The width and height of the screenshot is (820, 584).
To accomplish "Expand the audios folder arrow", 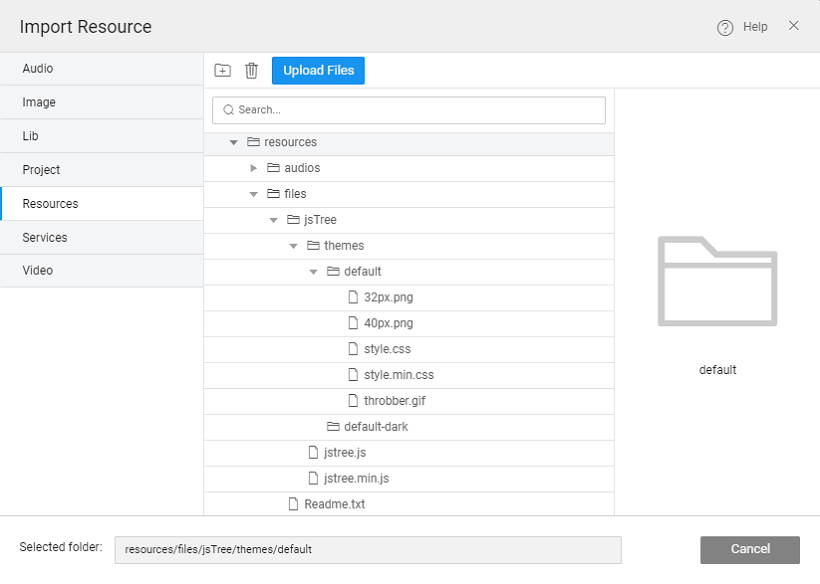I will [254, 168].
